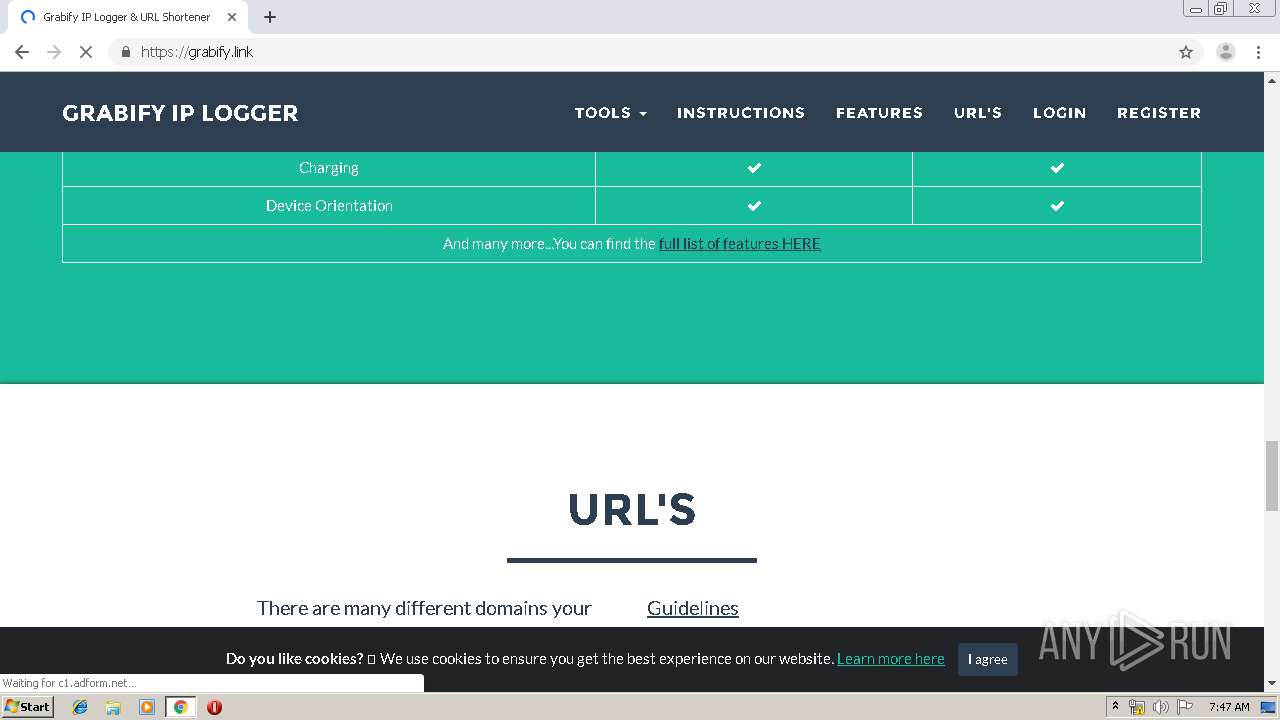Open the Windows Start menu
This screenshot has height=720, width=1280.
(x=27, y=707)
